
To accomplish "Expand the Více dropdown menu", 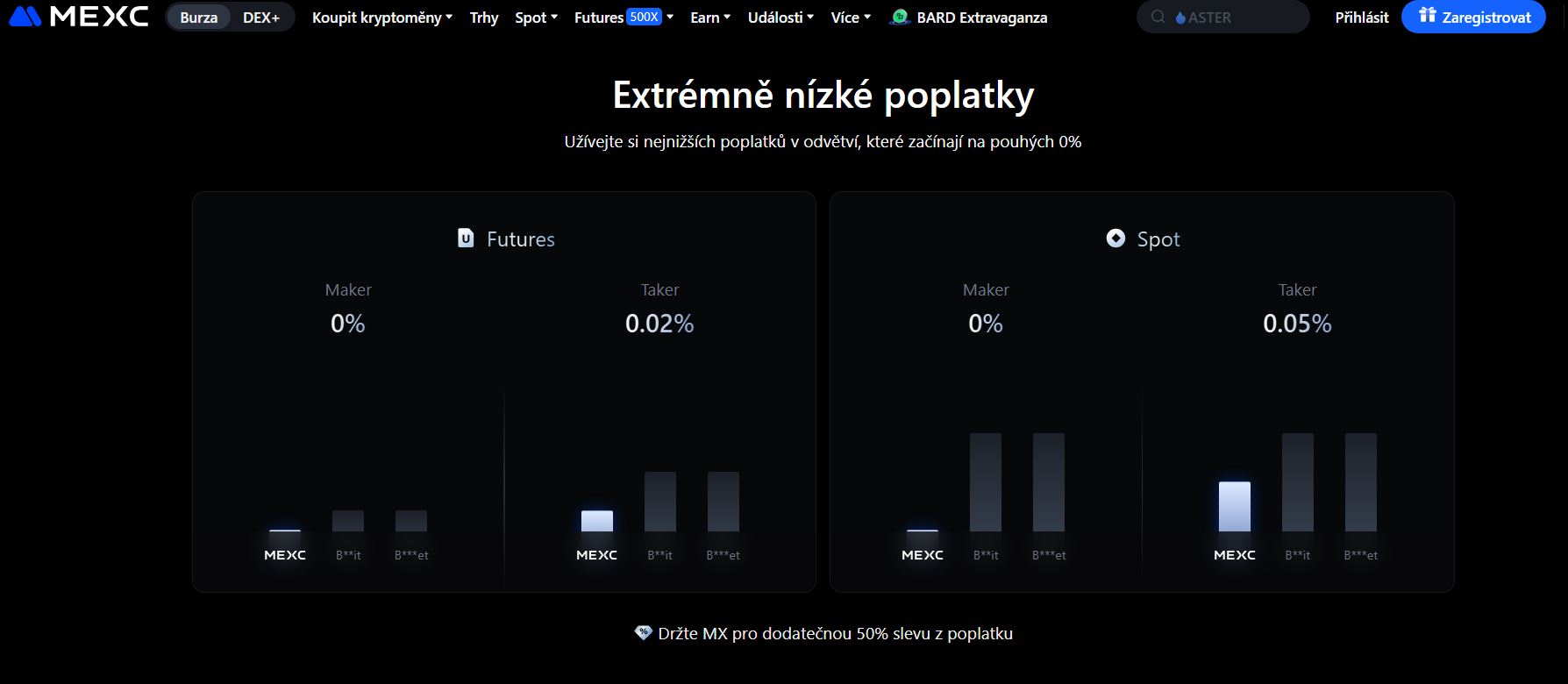I will click(851, 17).
